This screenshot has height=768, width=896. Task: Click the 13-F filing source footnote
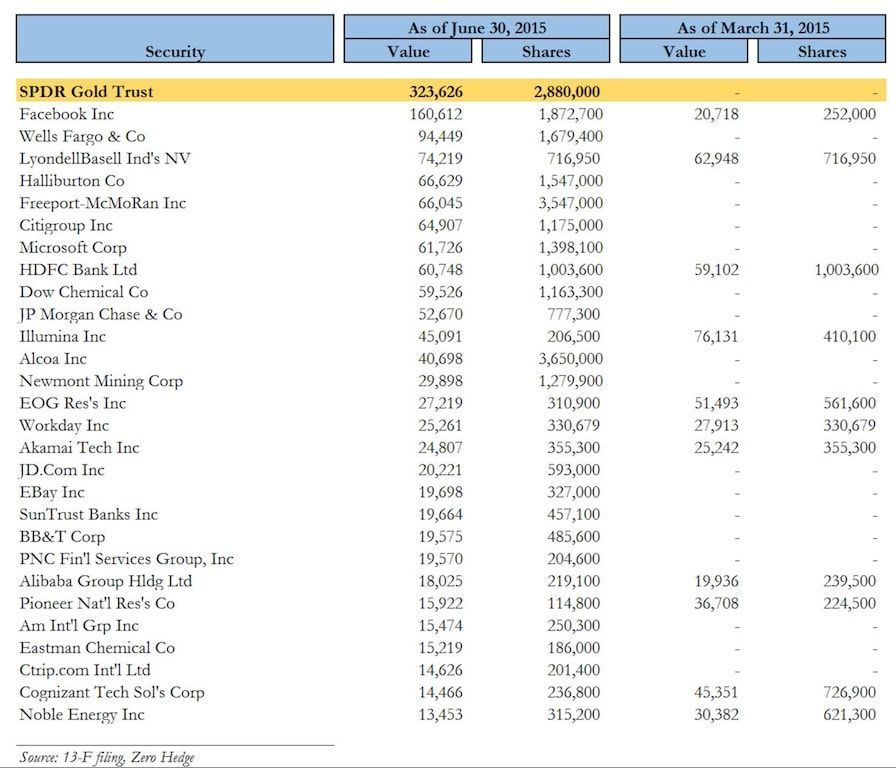107,757
